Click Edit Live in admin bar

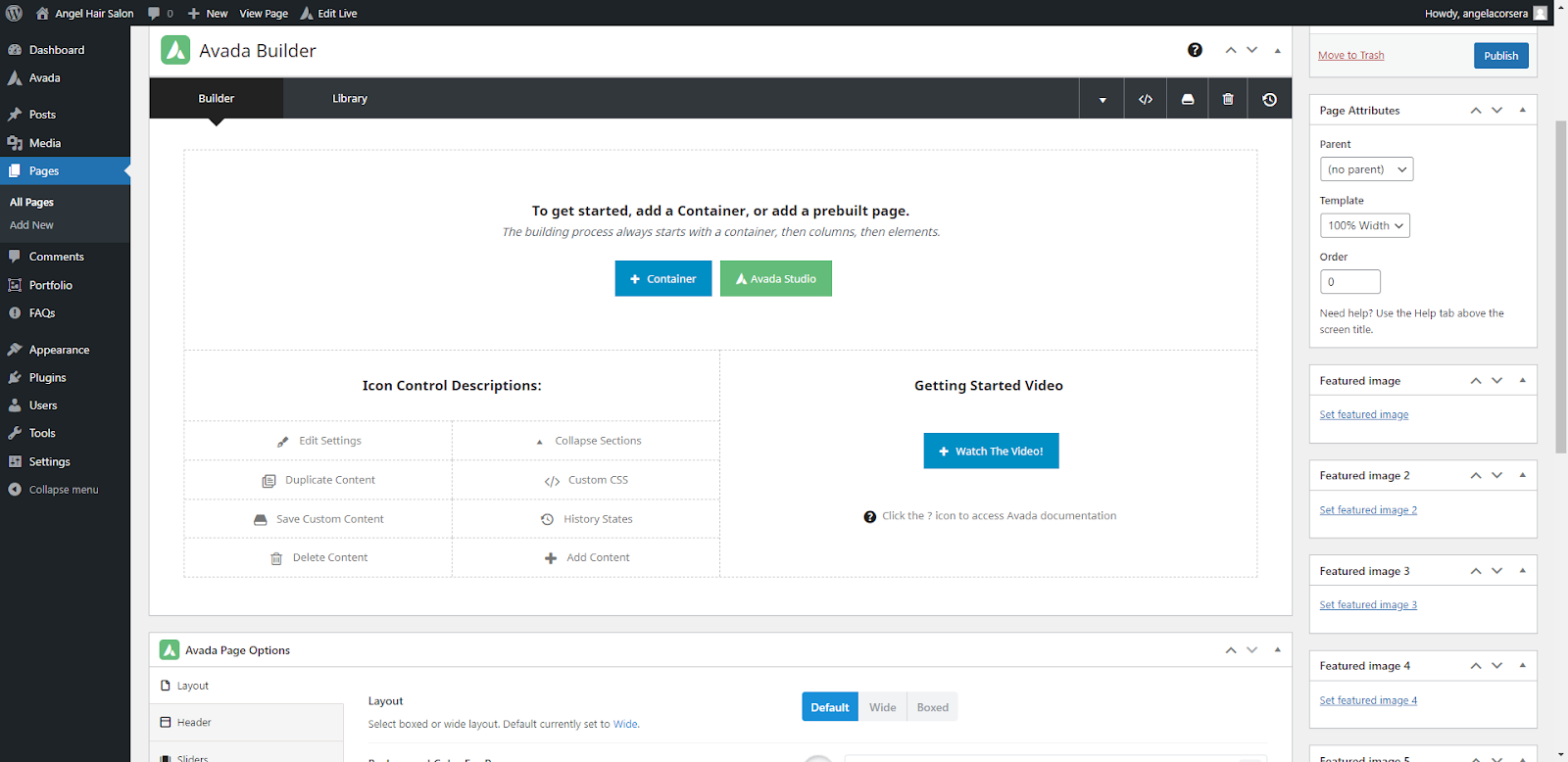[328, 14]
